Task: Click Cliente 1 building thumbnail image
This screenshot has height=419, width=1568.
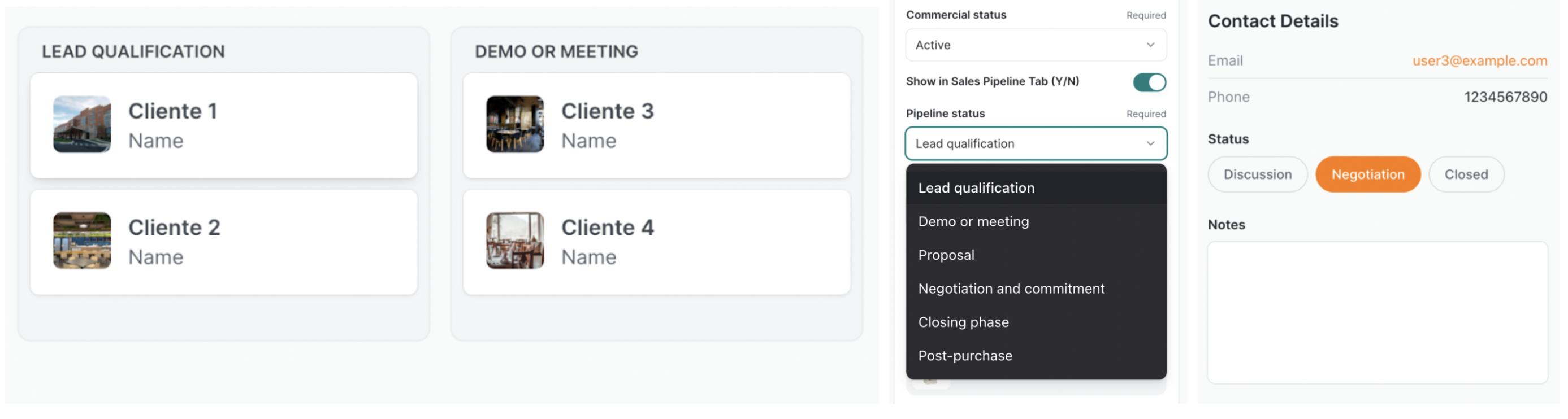Action: click(x=81, y=124)
